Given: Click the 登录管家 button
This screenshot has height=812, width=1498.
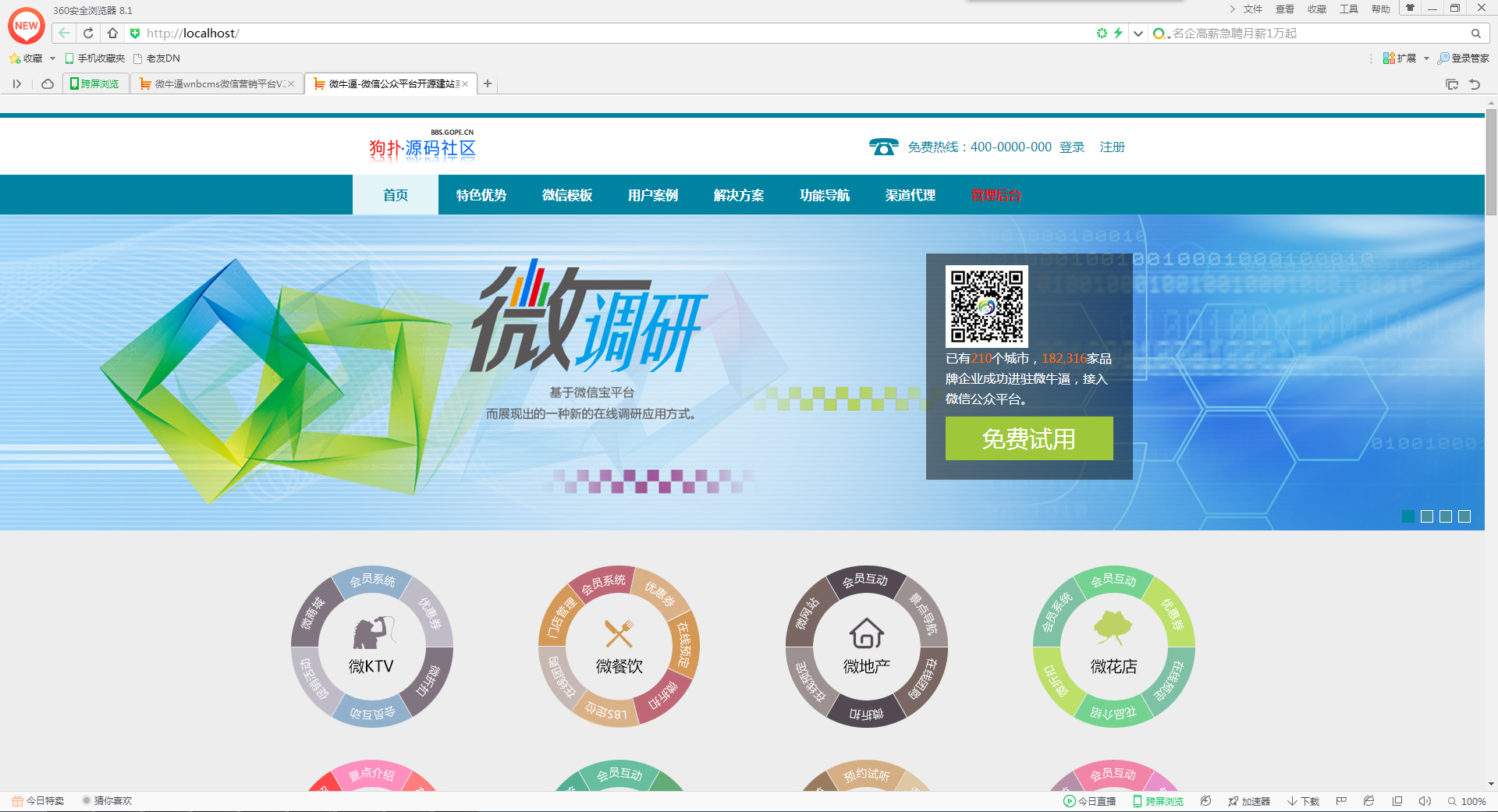Looking at the screenshot, I should point(1464,59).
